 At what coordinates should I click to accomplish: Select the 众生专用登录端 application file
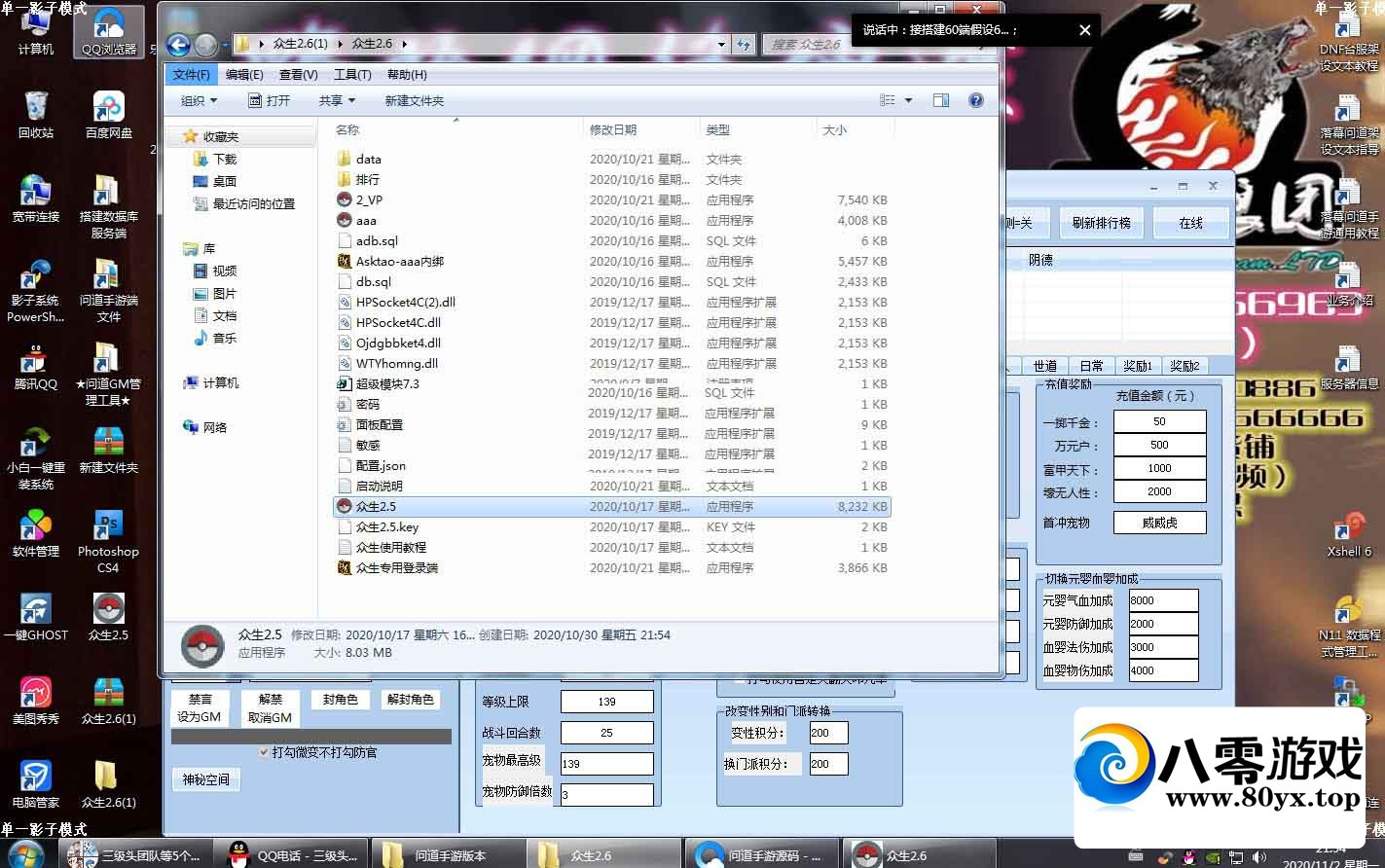[x=611, y=567]
